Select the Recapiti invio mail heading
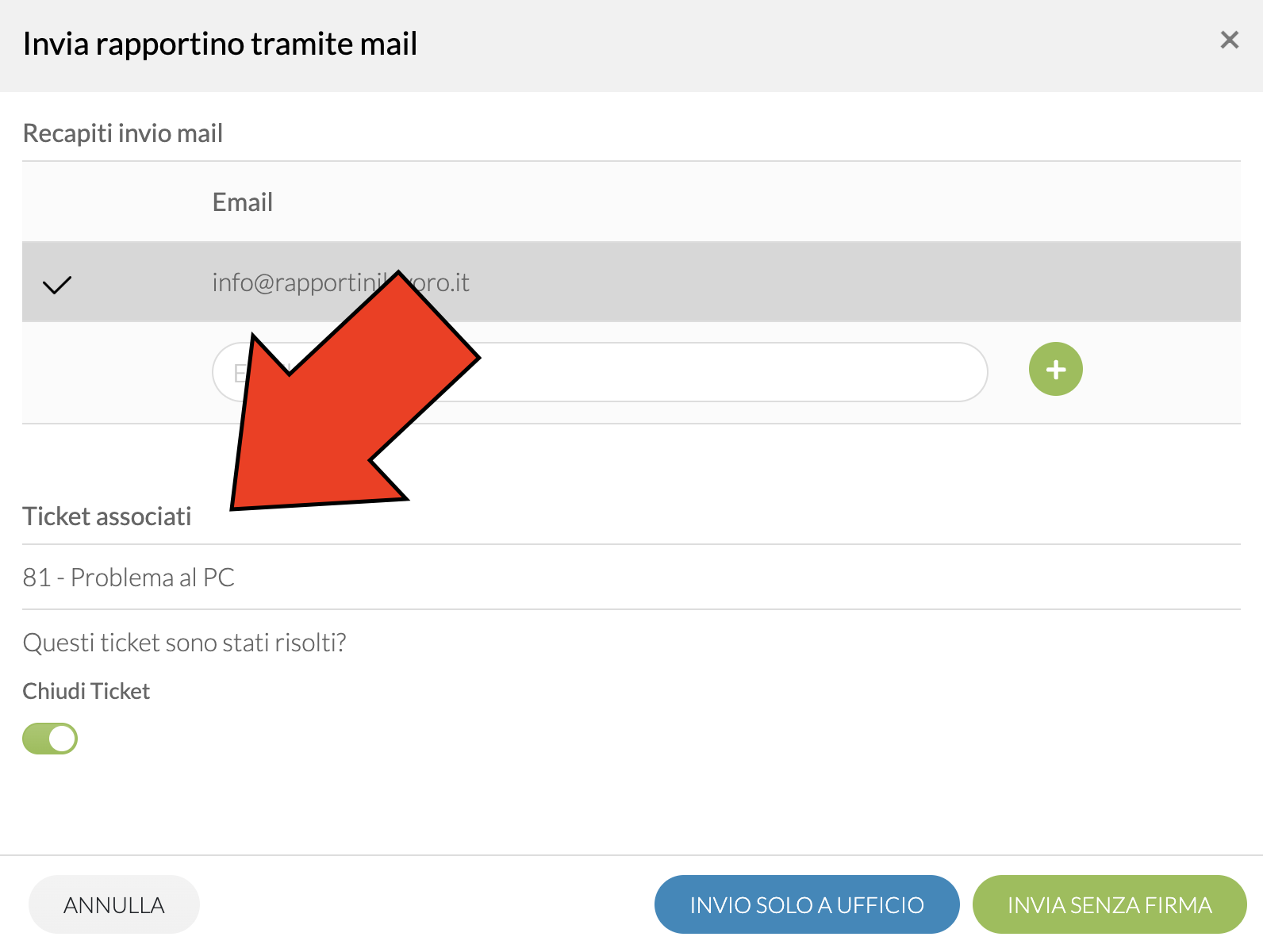Screen dimensions: 1263x952 [123, 133]
